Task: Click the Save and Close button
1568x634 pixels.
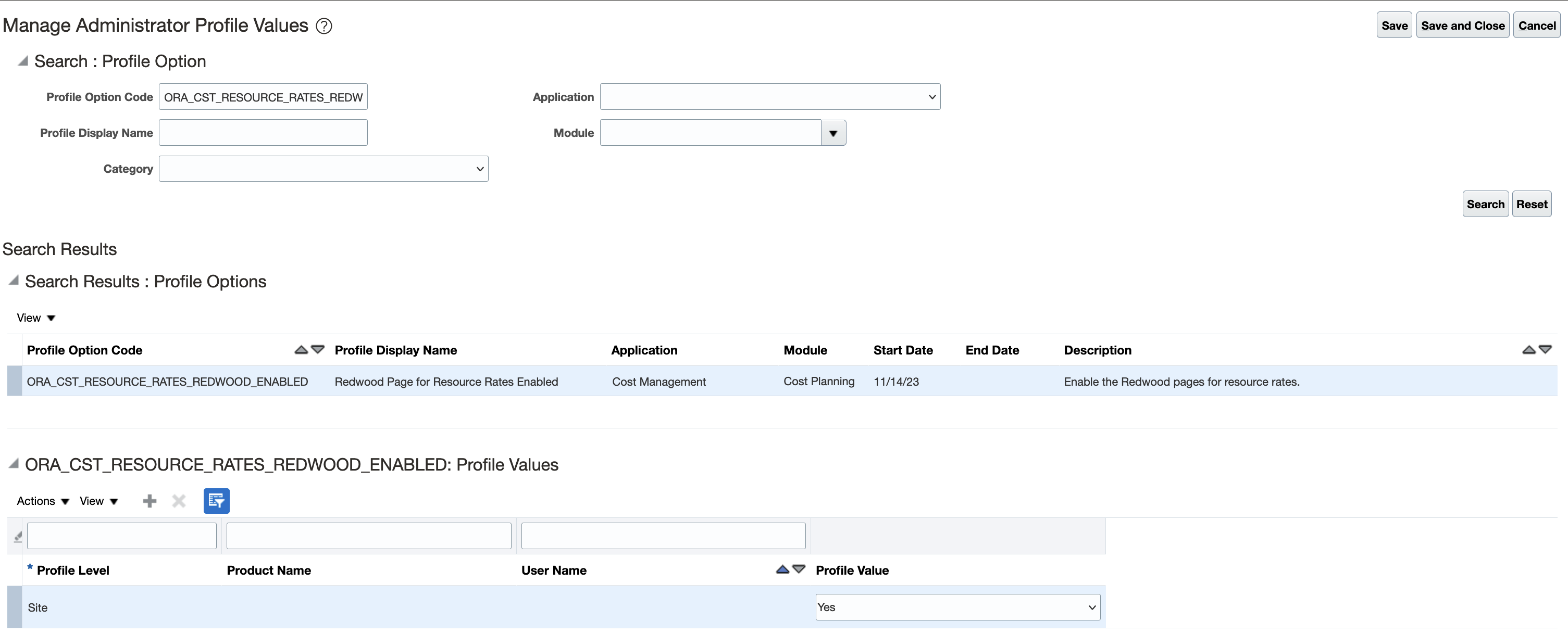Action: 1463,25
